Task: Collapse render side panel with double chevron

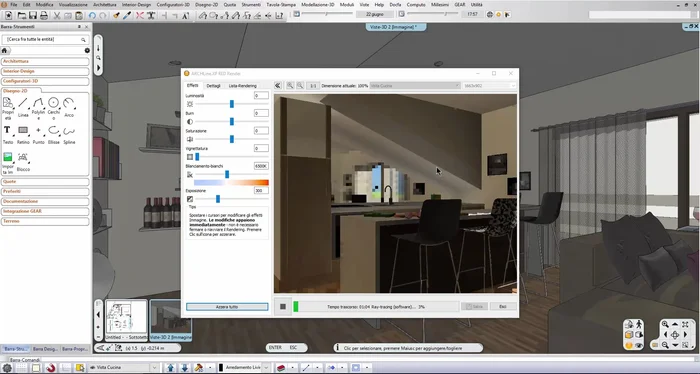Action: coord(278,85)
